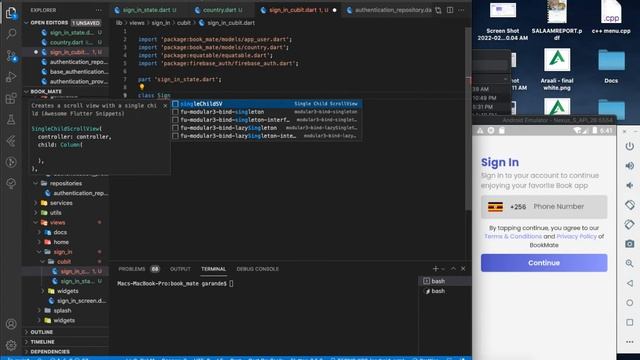Image resolution: width=640 pixels, height=360 pixels.
Task: Click emulator overview square button
Action: pos(629,322)
